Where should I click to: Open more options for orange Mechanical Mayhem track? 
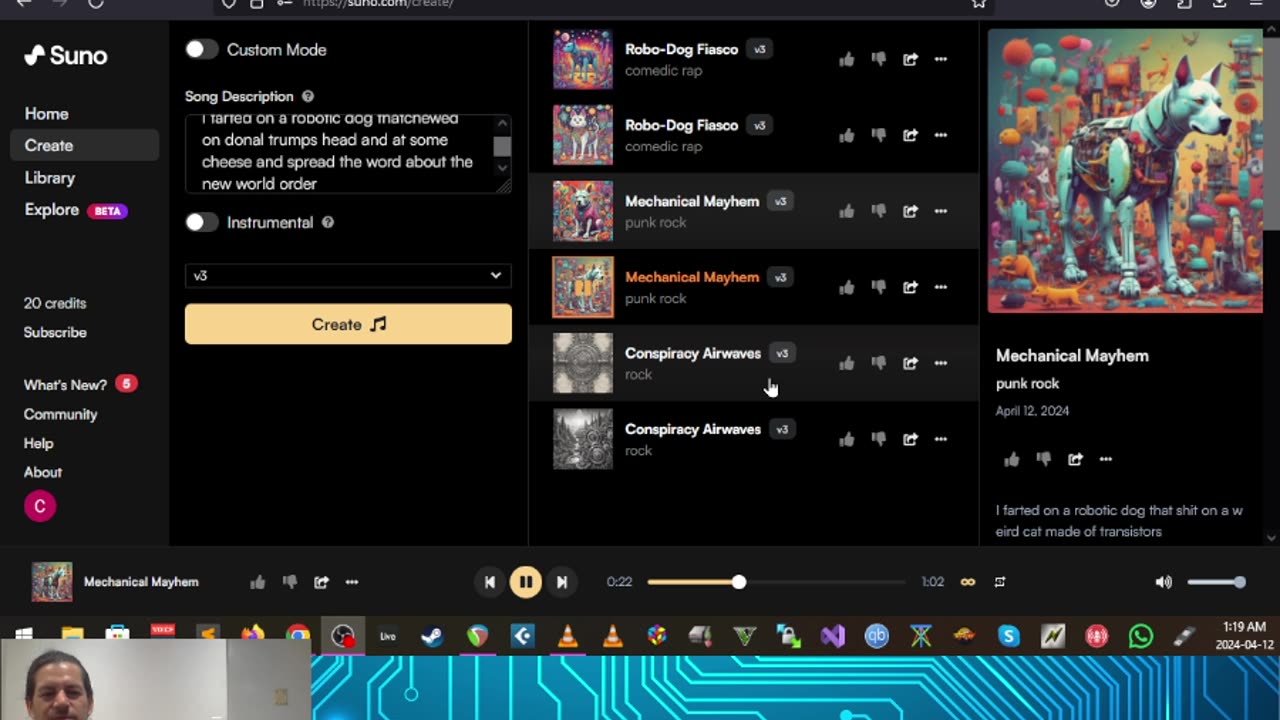click(x=941, y=287)
